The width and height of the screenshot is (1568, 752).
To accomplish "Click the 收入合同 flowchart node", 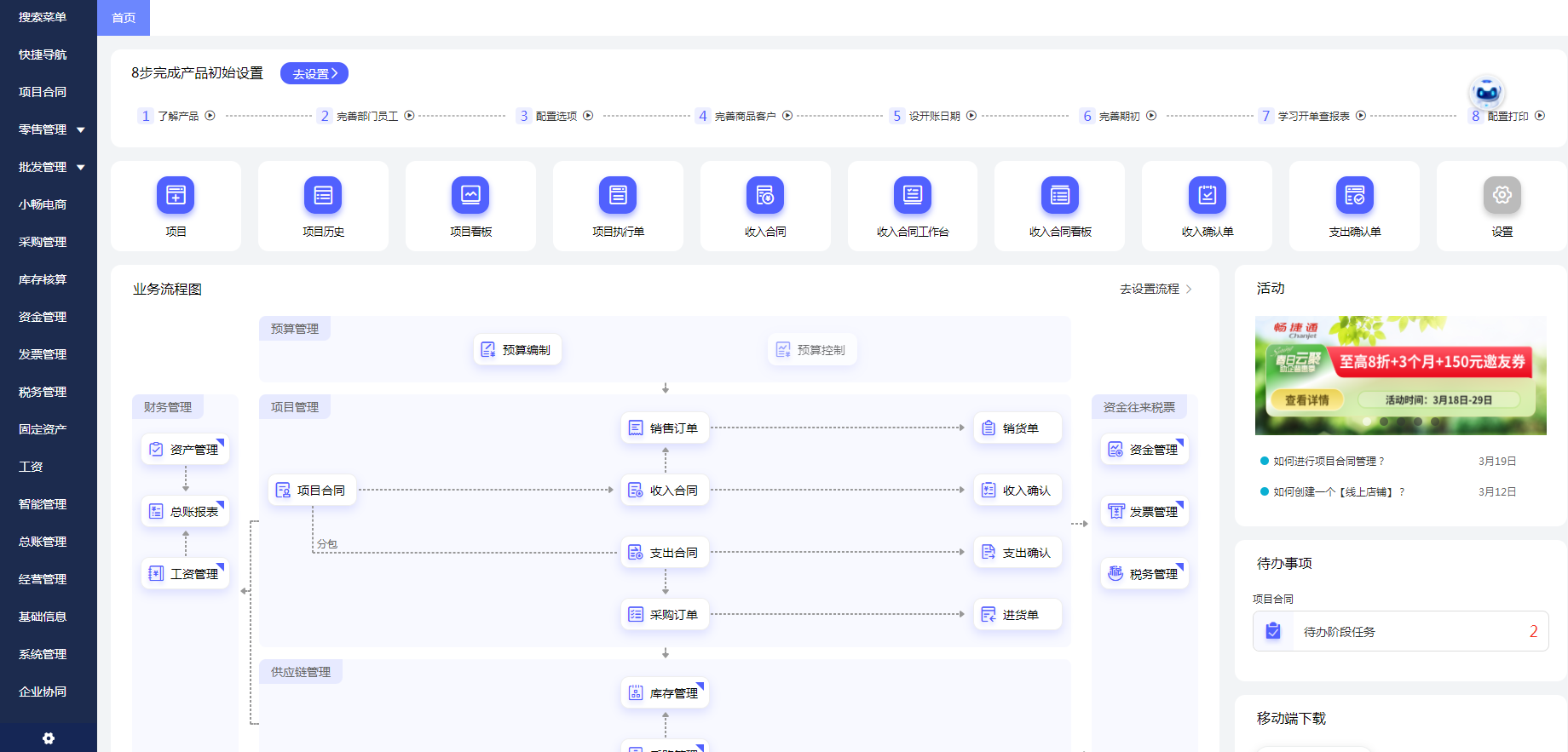I will [x=665, y=490].
